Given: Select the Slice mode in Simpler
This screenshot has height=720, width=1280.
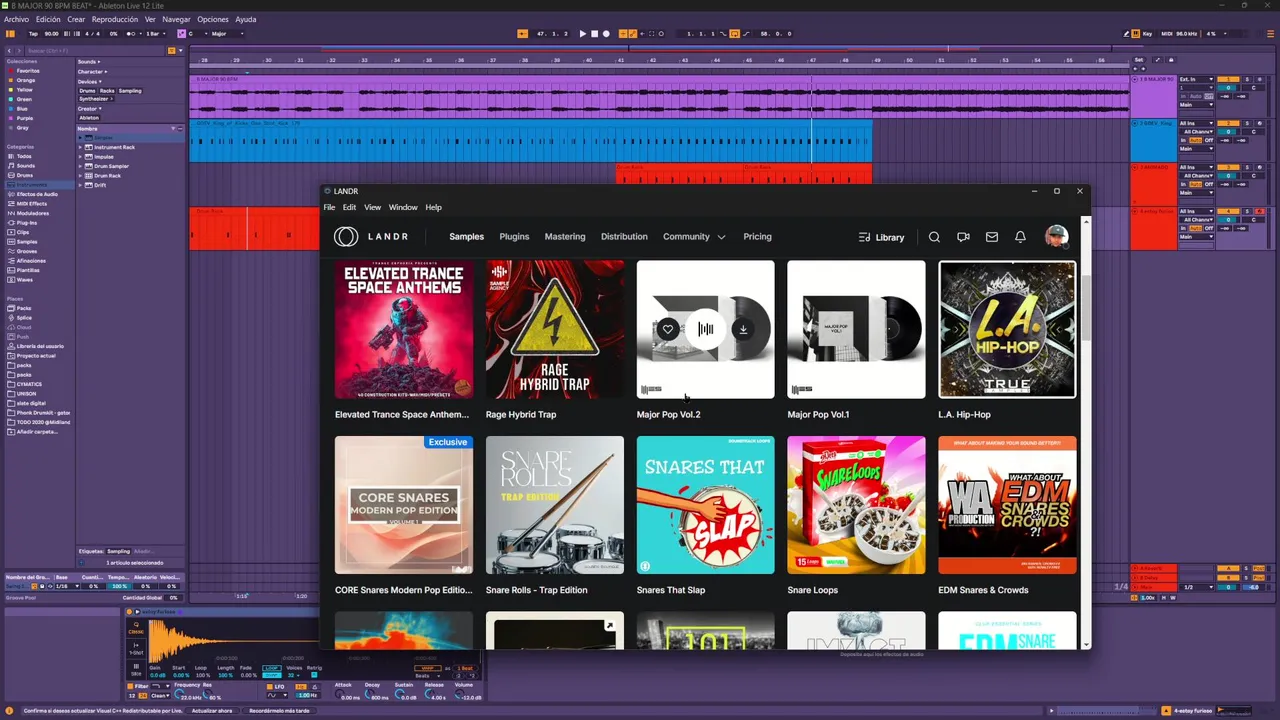Looking at the screenshot, I should (136, 670).
